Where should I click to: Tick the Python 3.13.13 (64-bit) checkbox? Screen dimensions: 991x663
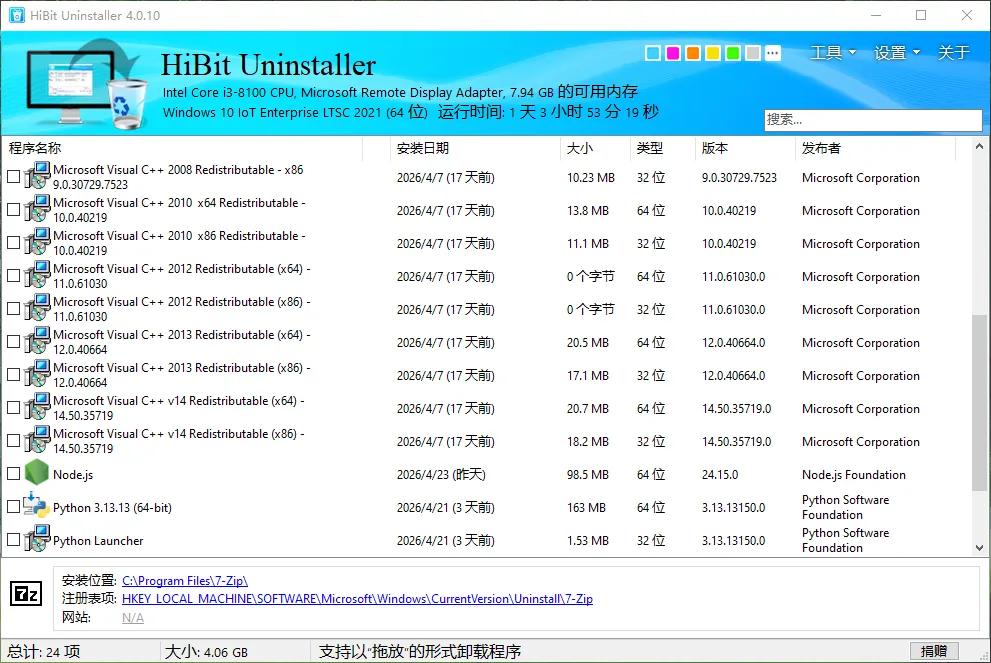(x=13, y=506)
